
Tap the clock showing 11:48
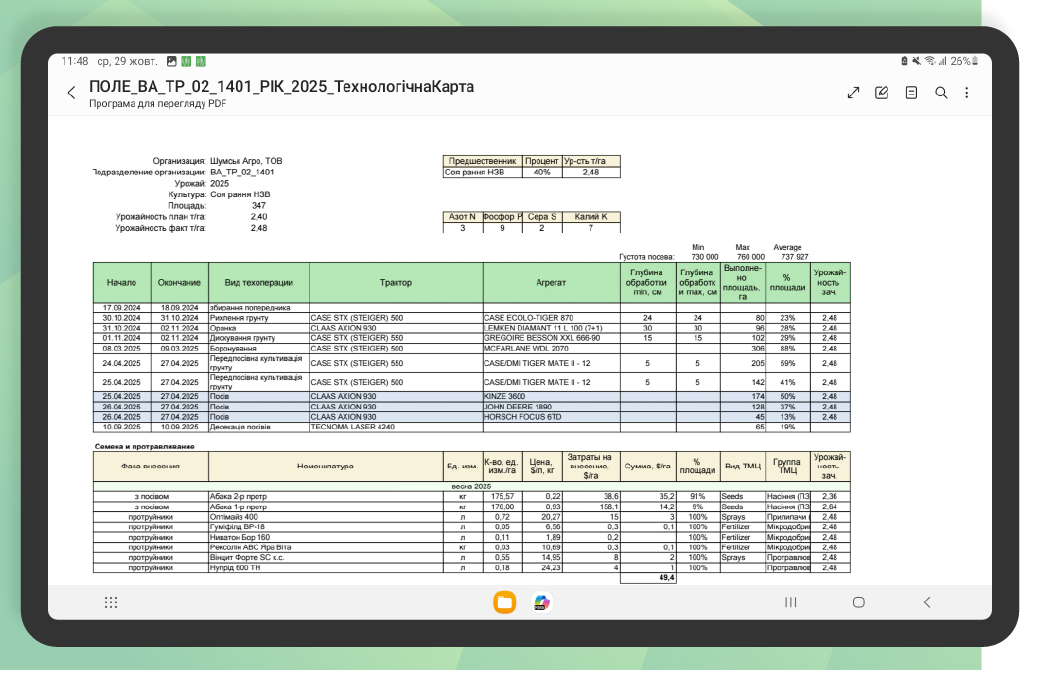pos(75,61)
